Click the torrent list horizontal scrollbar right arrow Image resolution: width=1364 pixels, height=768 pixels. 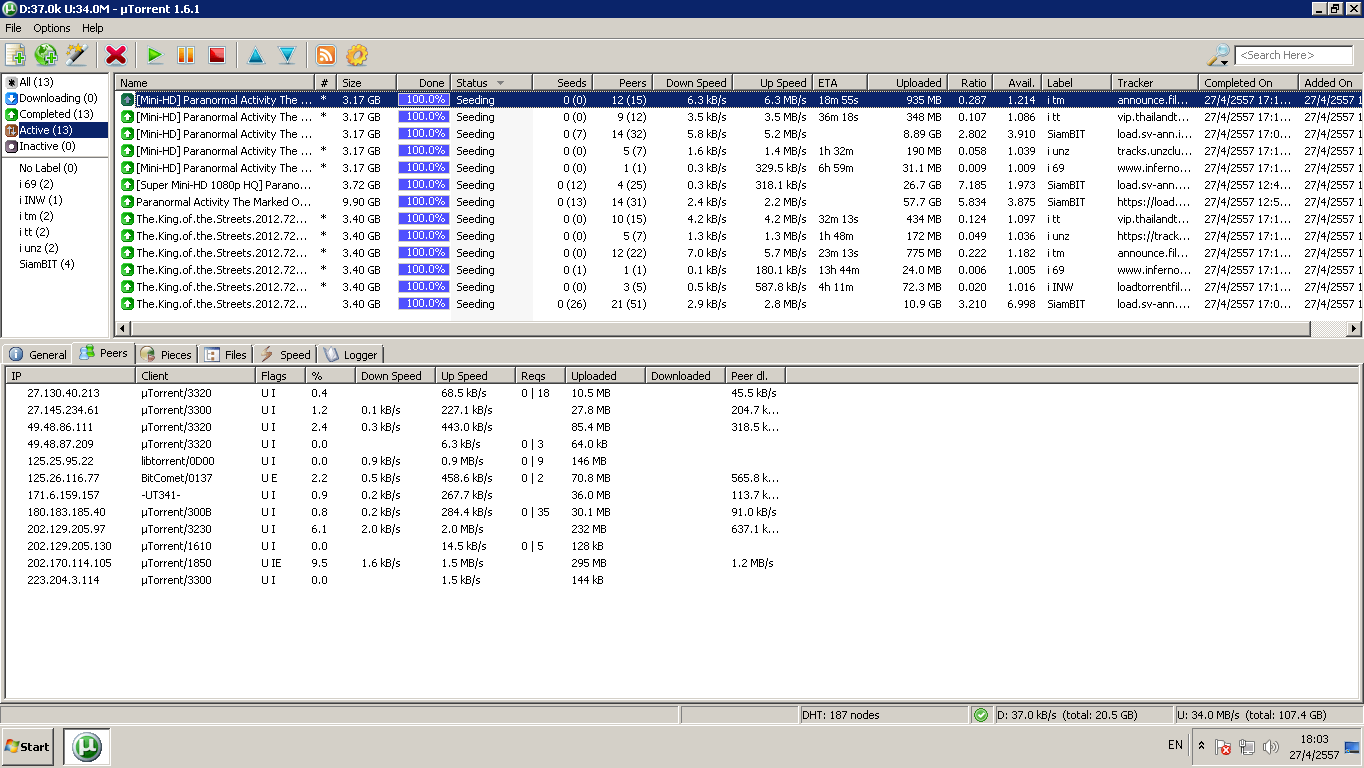tap(1354, 329)
